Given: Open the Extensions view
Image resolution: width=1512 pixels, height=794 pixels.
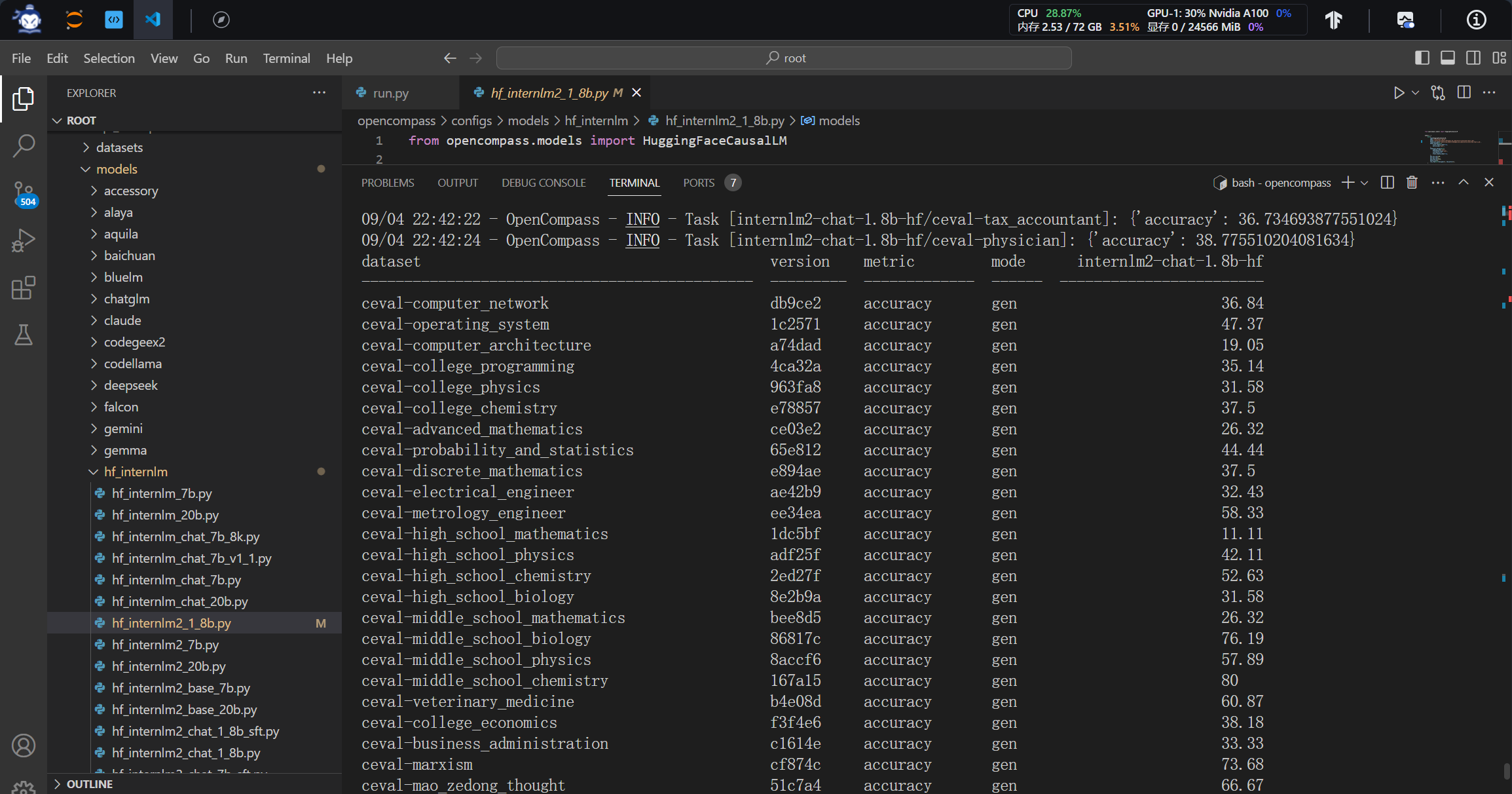Looking at the screenshot, I should tap(24, 288).
